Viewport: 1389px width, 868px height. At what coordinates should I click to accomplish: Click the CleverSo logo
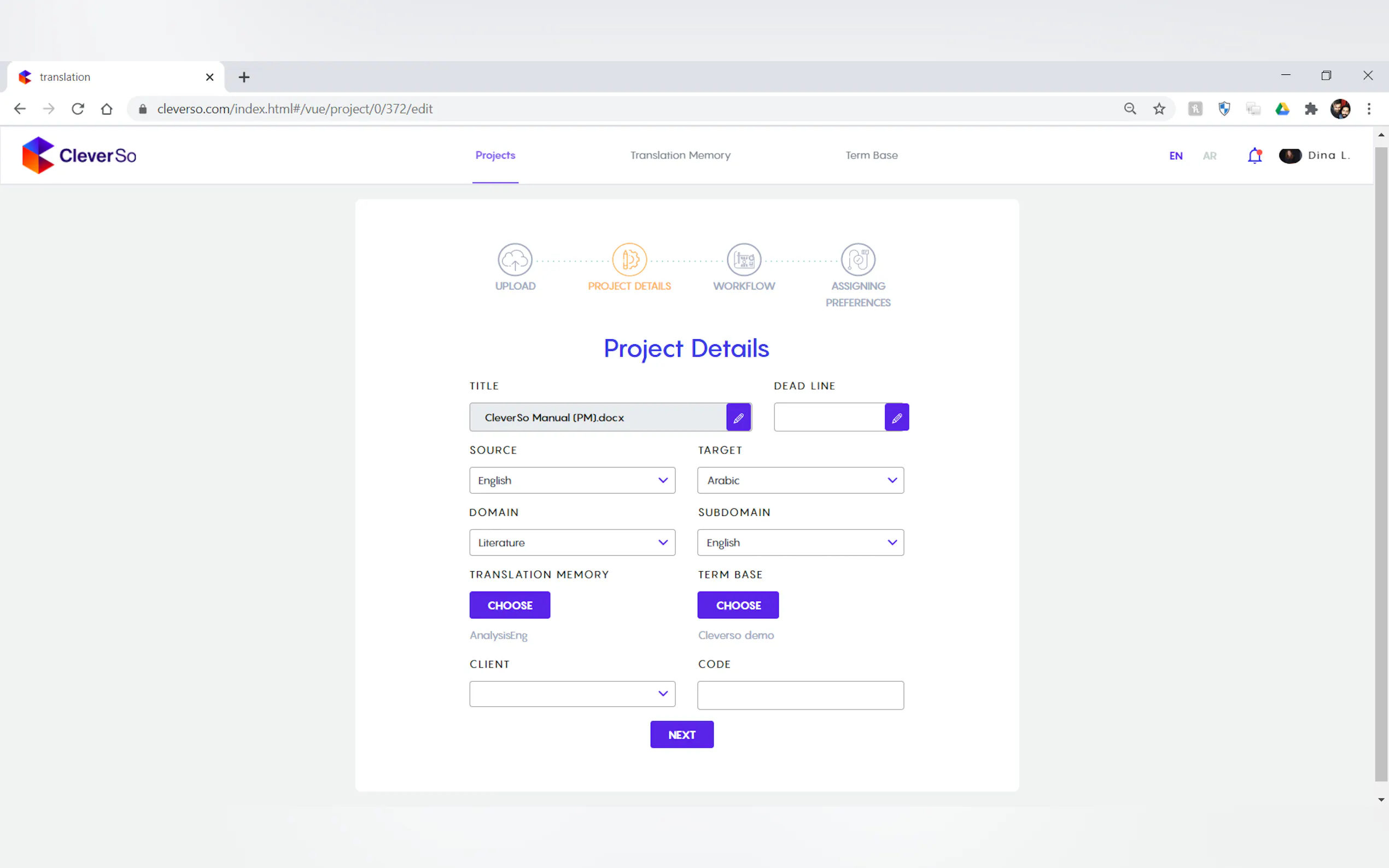point(79,155)
